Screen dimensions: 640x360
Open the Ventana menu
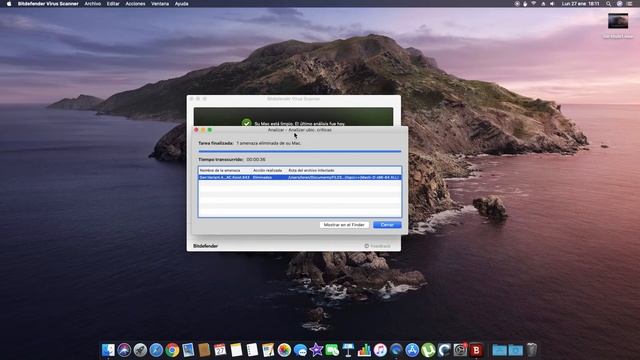[160, 4]
